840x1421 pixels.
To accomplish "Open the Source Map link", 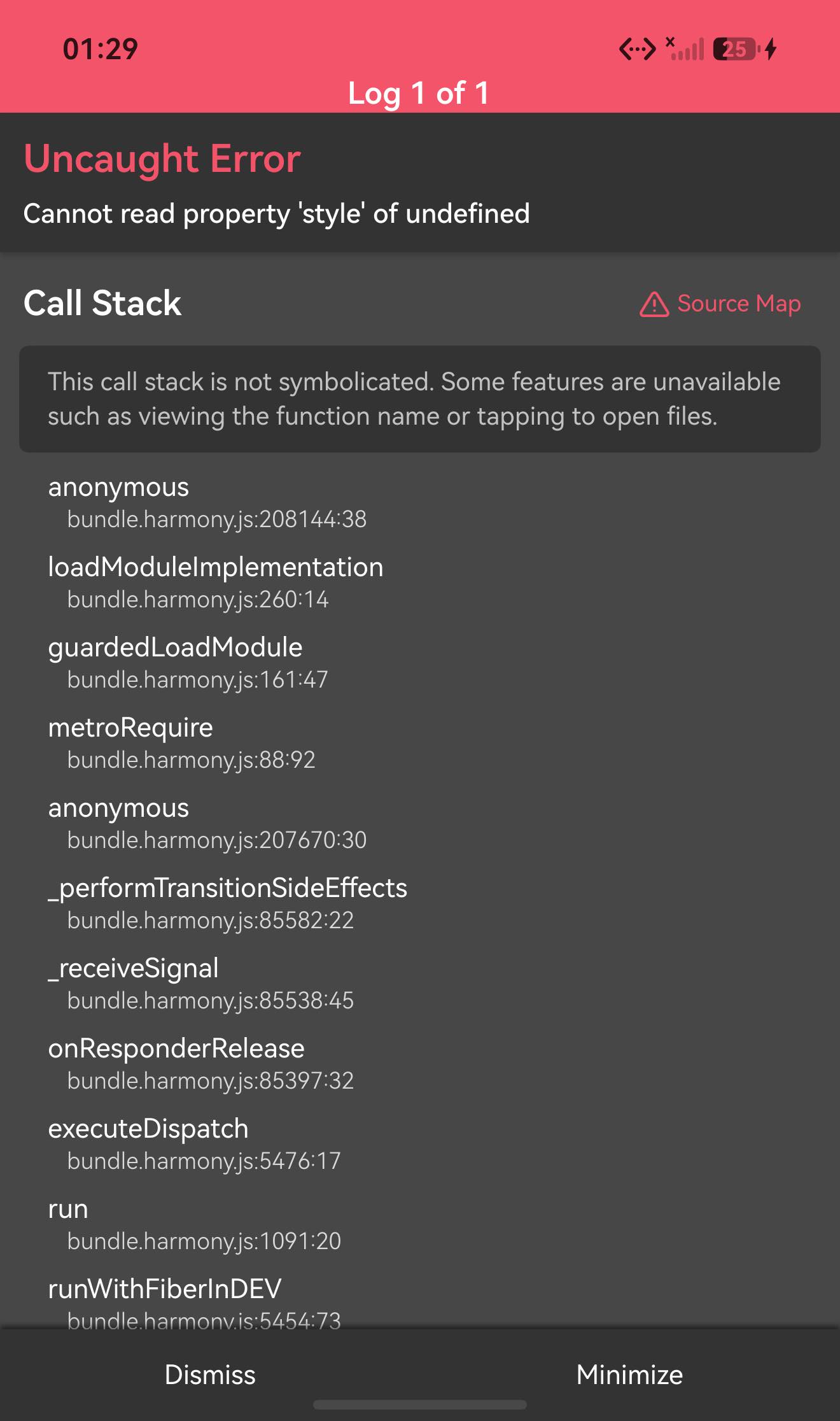I will click(720, 304).
